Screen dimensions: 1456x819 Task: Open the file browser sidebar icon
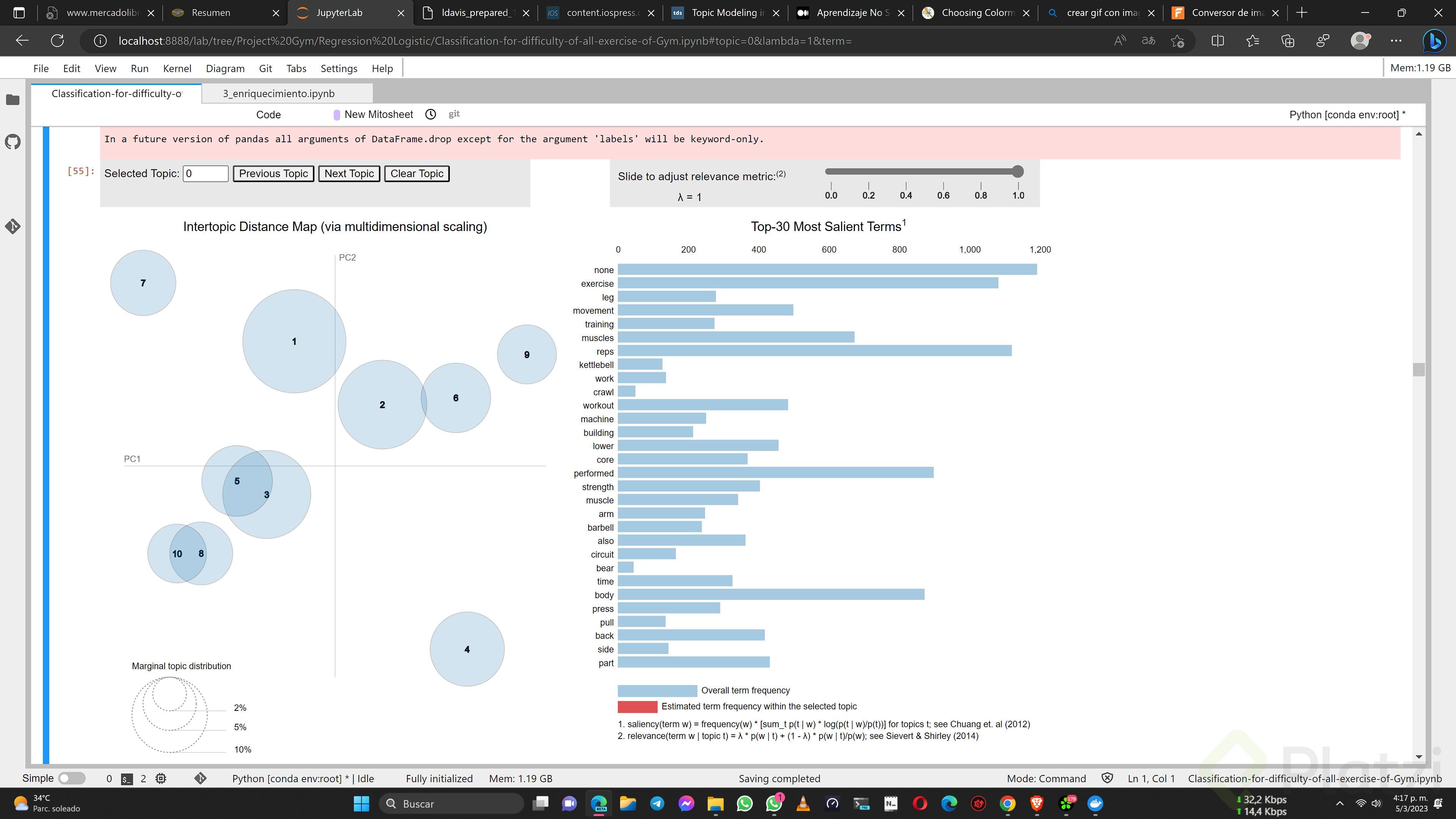13,100
